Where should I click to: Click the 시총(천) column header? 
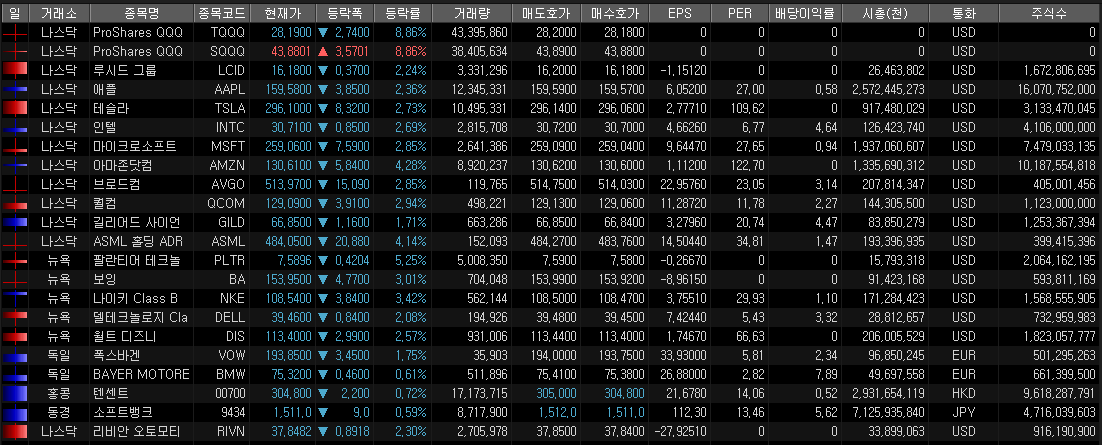(x=884, y=12)
